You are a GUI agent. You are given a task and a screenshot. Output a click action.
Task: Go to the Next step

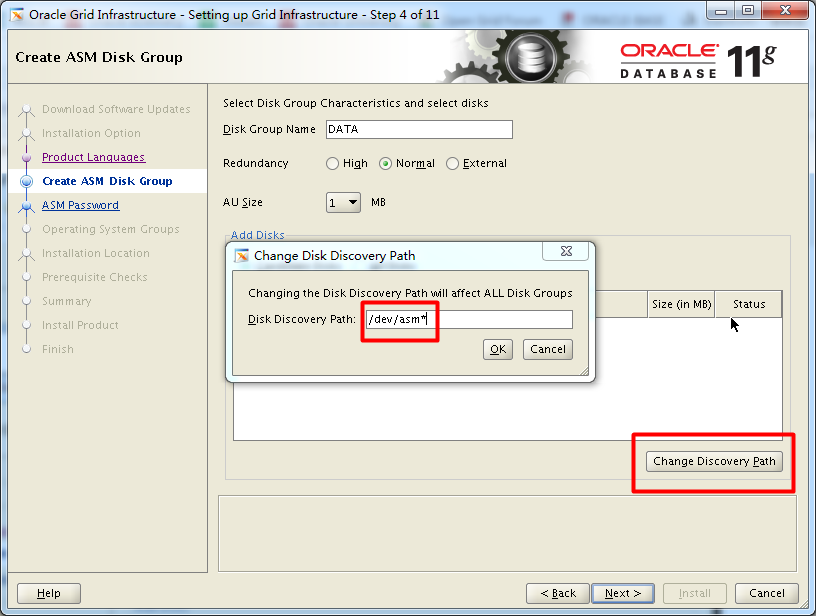click(622, 593)
